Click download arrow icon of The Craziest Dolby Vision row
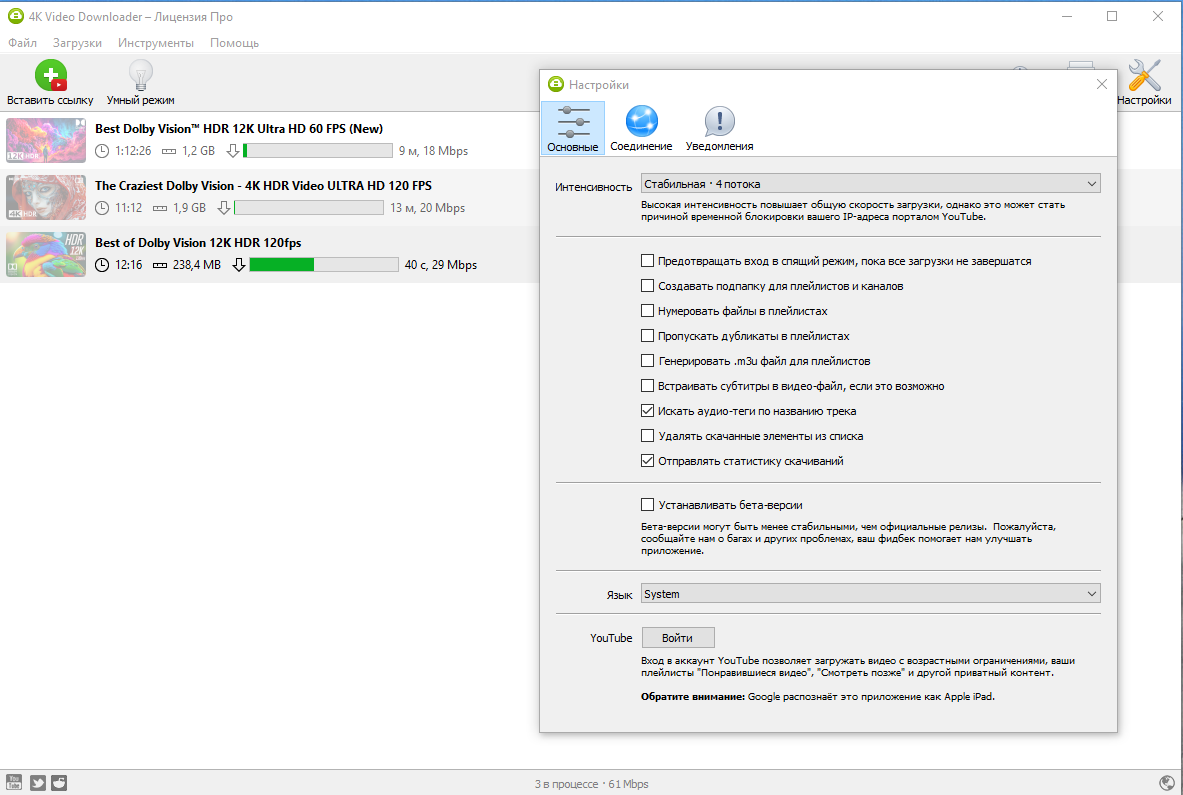Viewport: 1183px width, 795px height. pos(223,207)
